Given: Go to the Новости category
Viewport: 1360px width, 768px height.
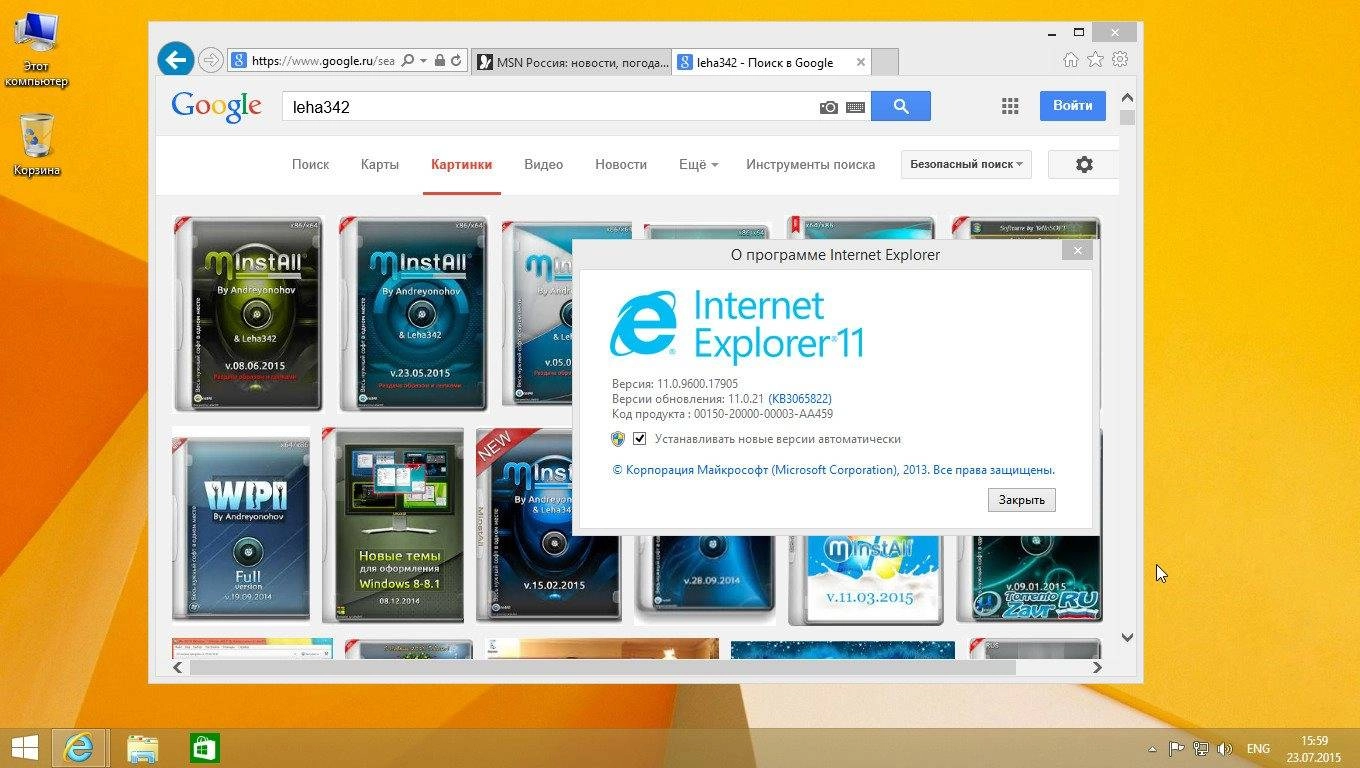Looking at the screenshot, I should 621,164.
